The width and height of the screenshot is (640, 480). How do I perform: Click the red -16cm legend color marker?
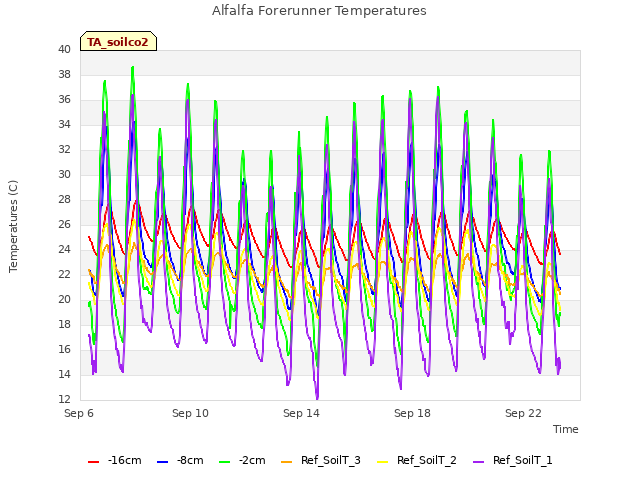[93, 462]
